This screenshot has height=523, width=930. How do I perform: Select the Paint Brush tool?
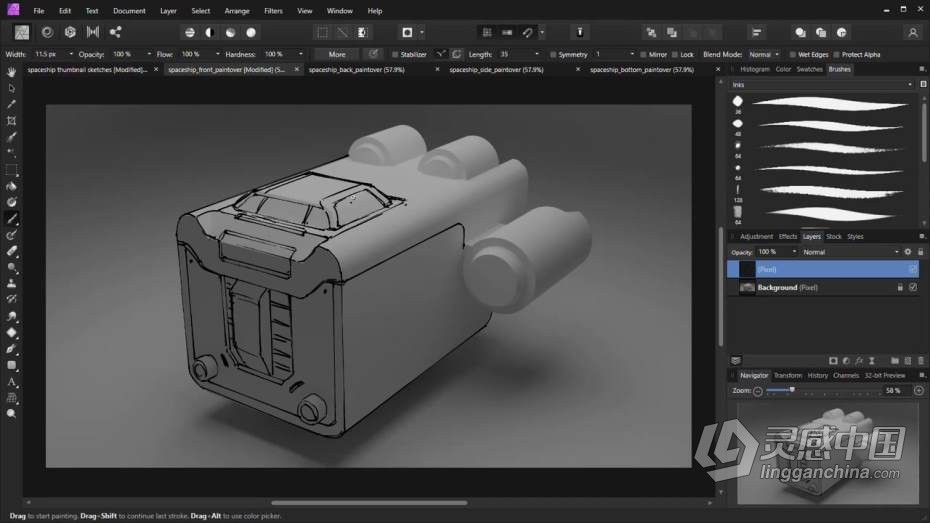click(x=11, y=219)
